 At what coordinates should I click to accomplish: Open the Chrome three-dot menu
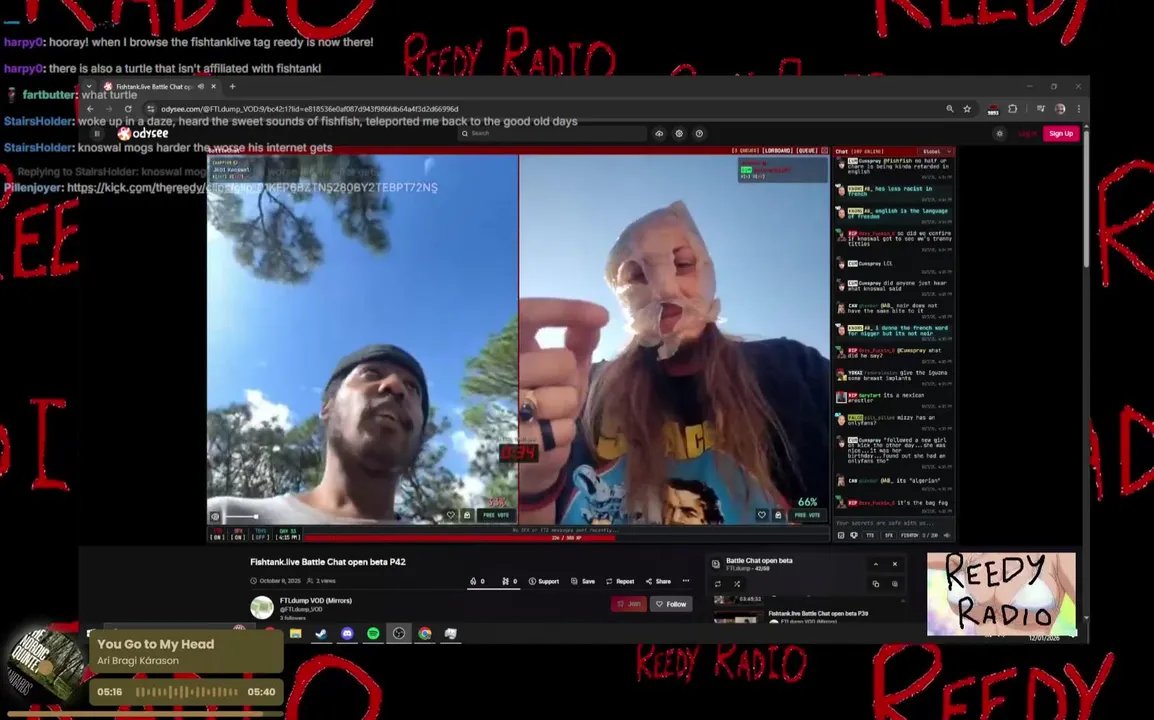tap(1079, 109)
